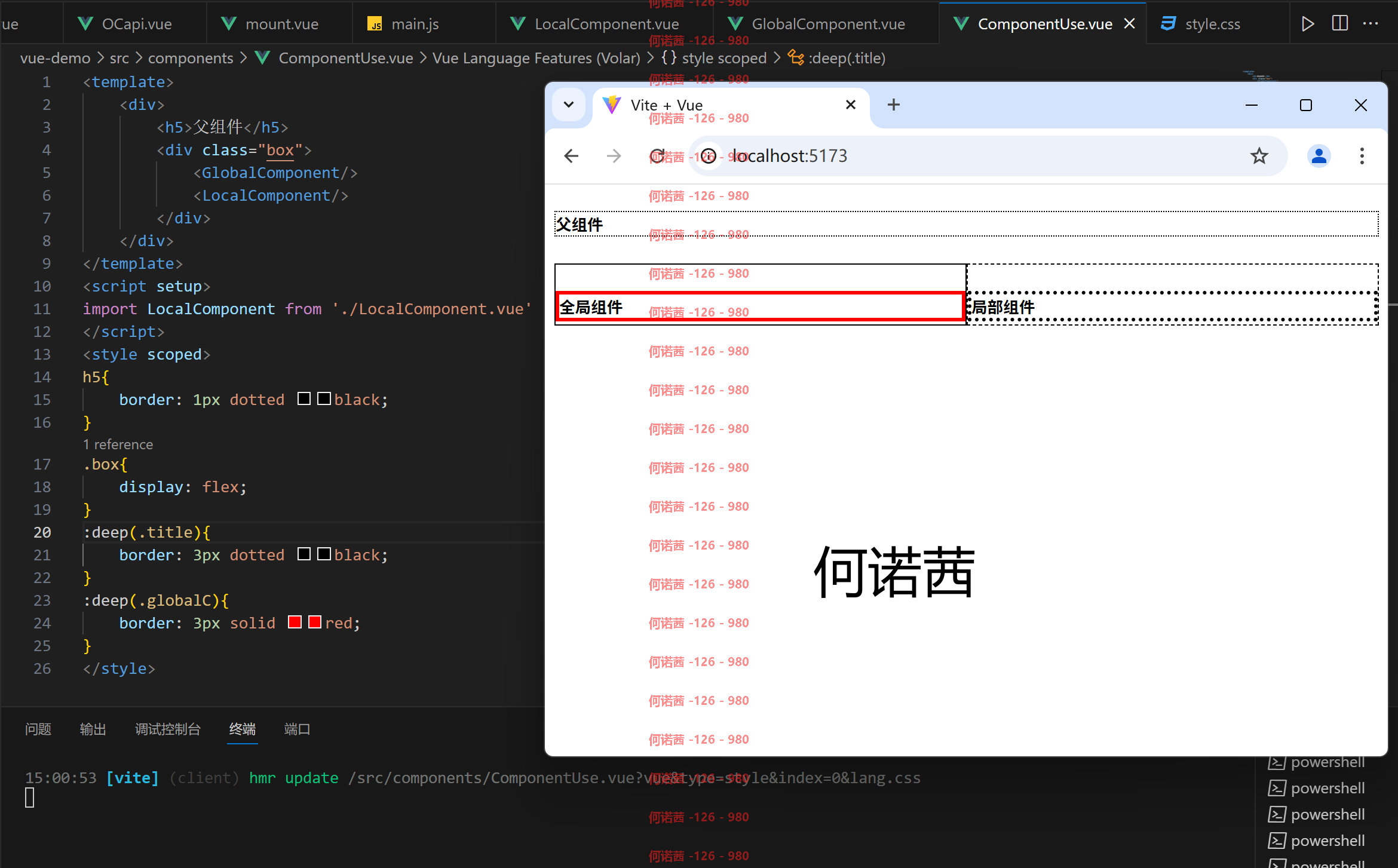1398x868 pixels.
Task: Close the browser window
Action: click(1361, 105)
